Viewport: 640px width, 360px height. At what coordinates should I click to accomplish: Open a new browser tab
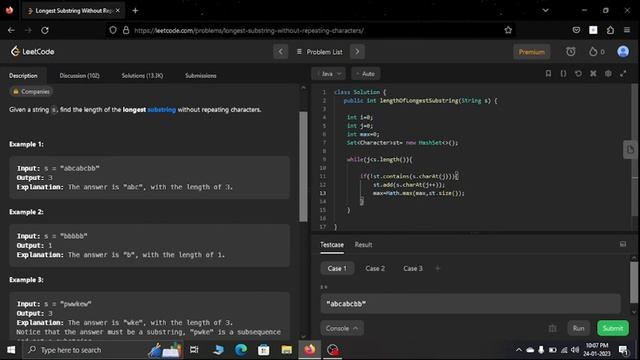135,11
